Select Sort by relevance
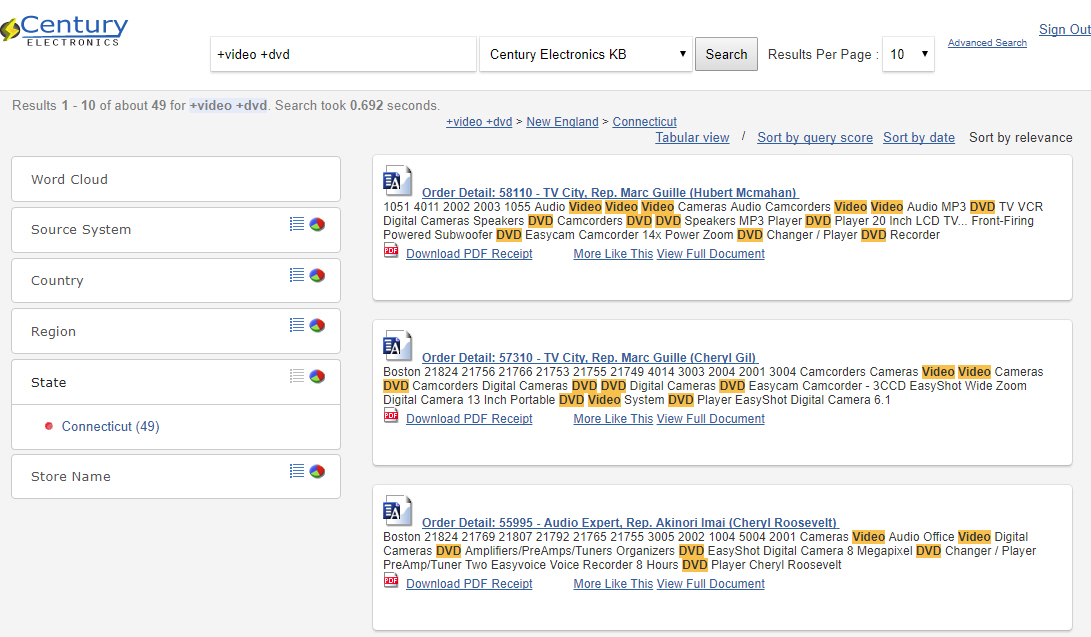 [1020, 138]
